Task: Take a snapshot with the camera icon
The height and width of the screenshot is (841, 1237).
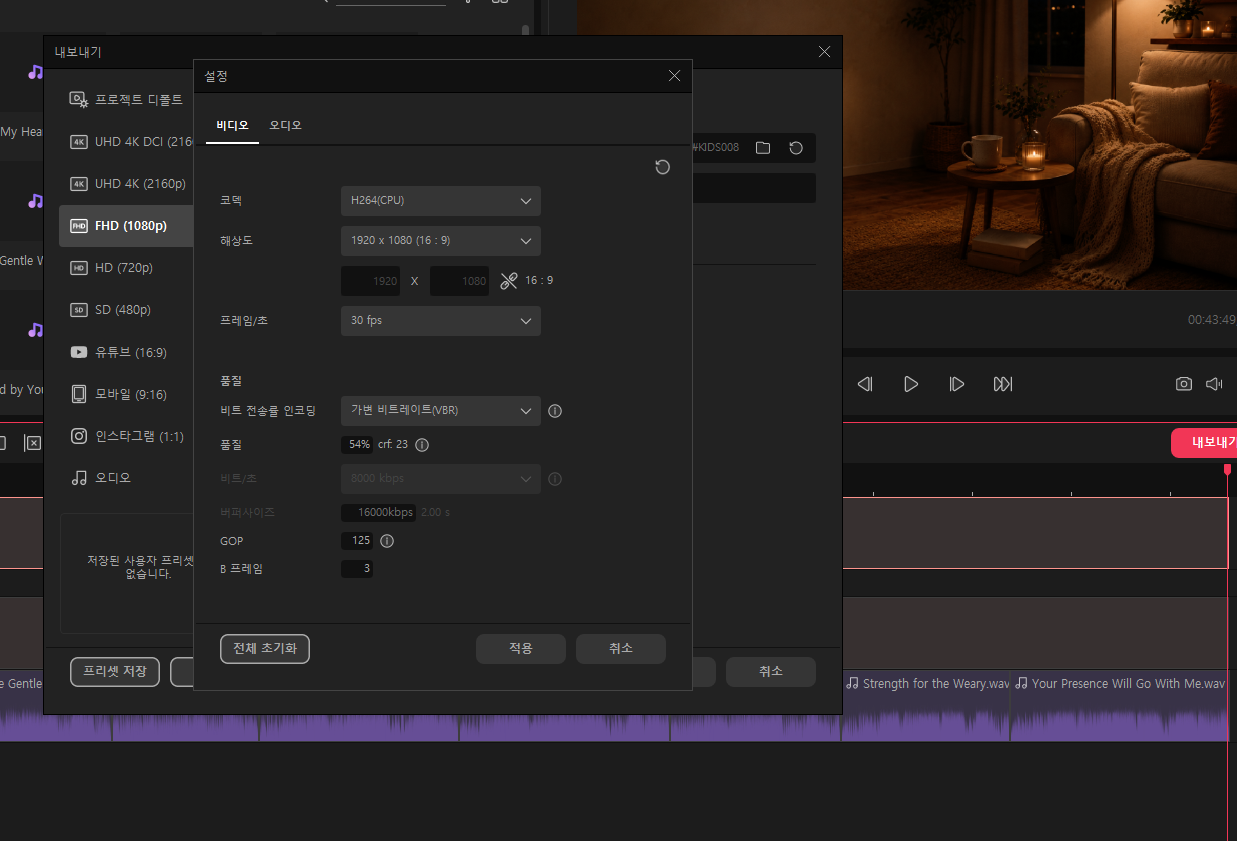Action: (x=1184, y=384)
